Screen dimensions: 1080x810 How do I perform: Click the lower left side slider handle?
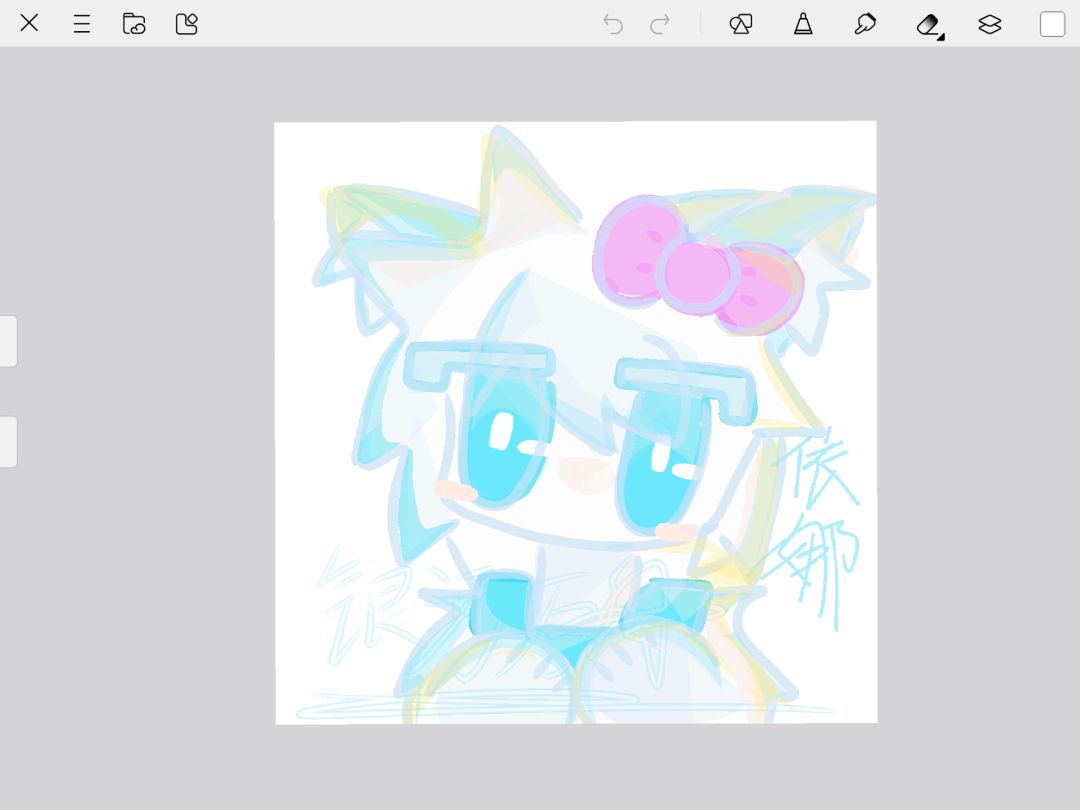(8, 442)
